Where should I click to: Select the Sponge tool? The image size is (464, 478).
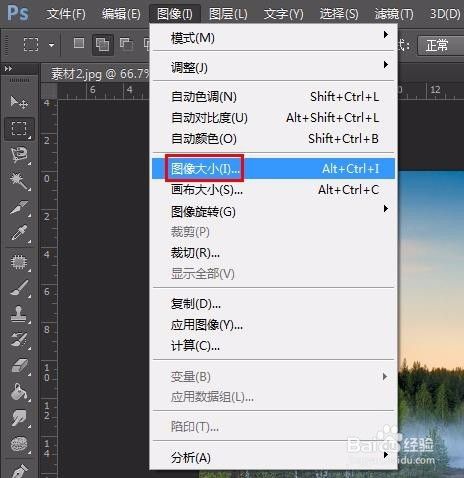point(19,444)
